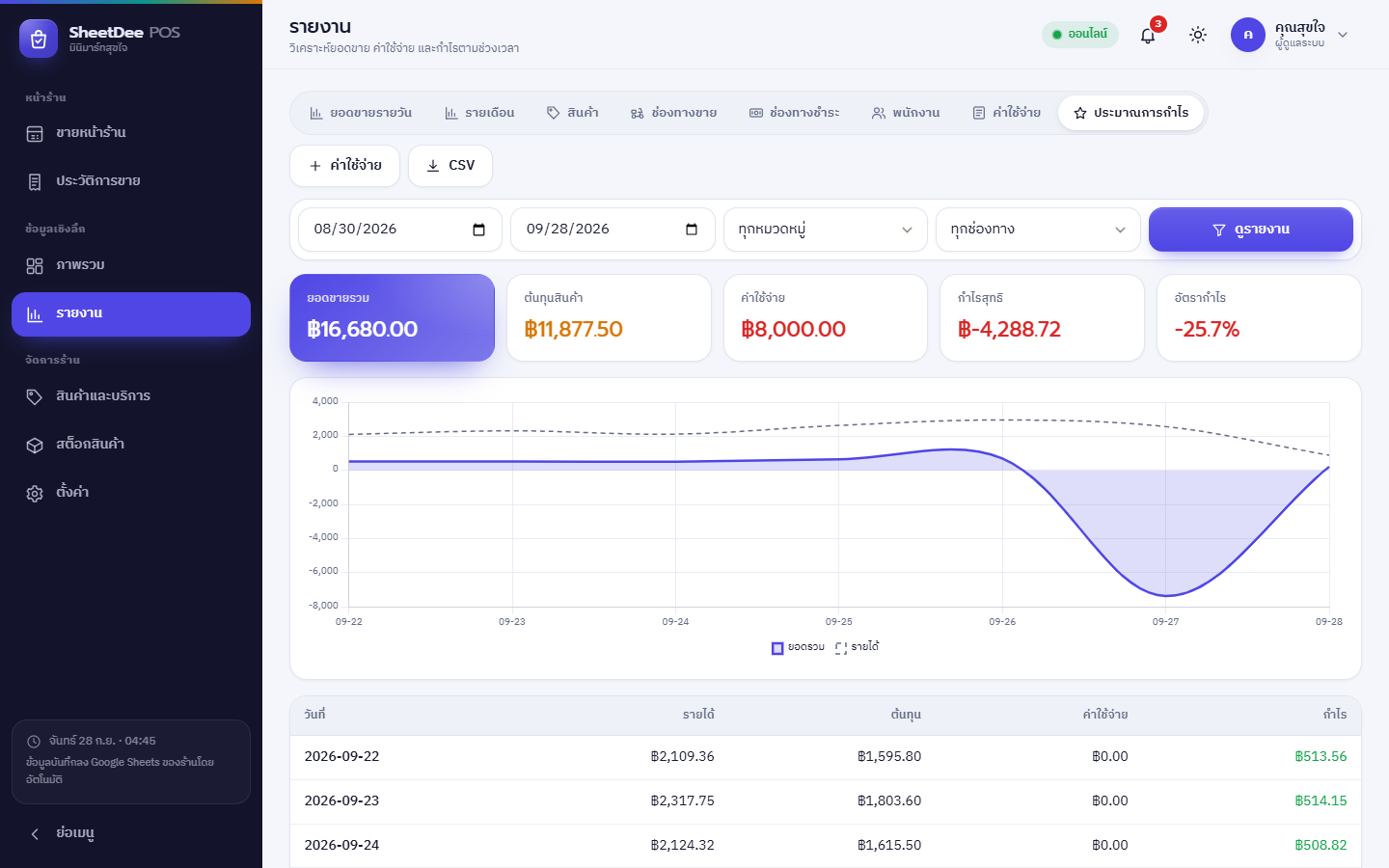Click the ดูรายงาน filter button

pos(1251,230)
